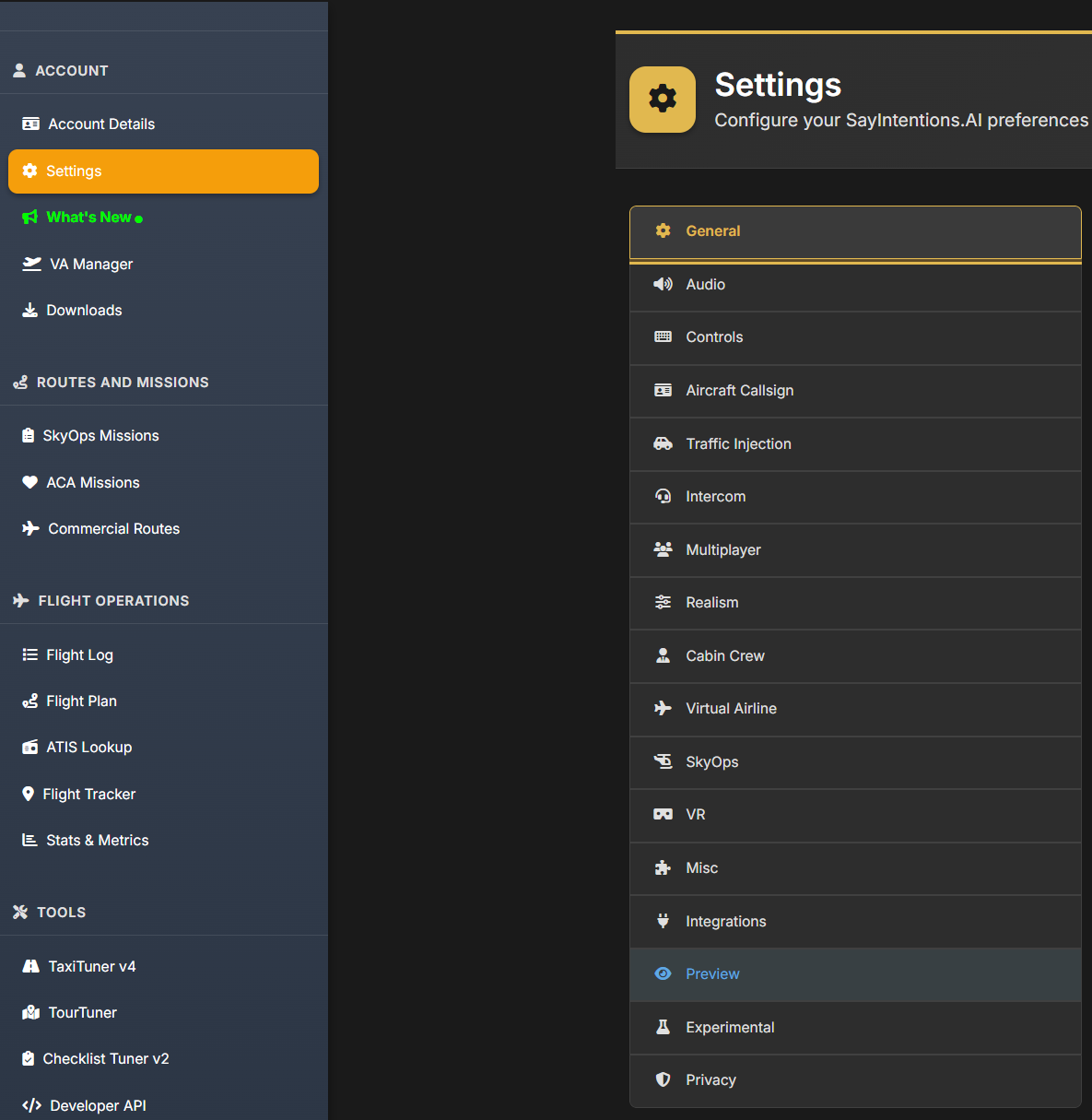Open the Multiplayer settings tab
This screenshot has width=1092, height=1120.
coord(855,550)
